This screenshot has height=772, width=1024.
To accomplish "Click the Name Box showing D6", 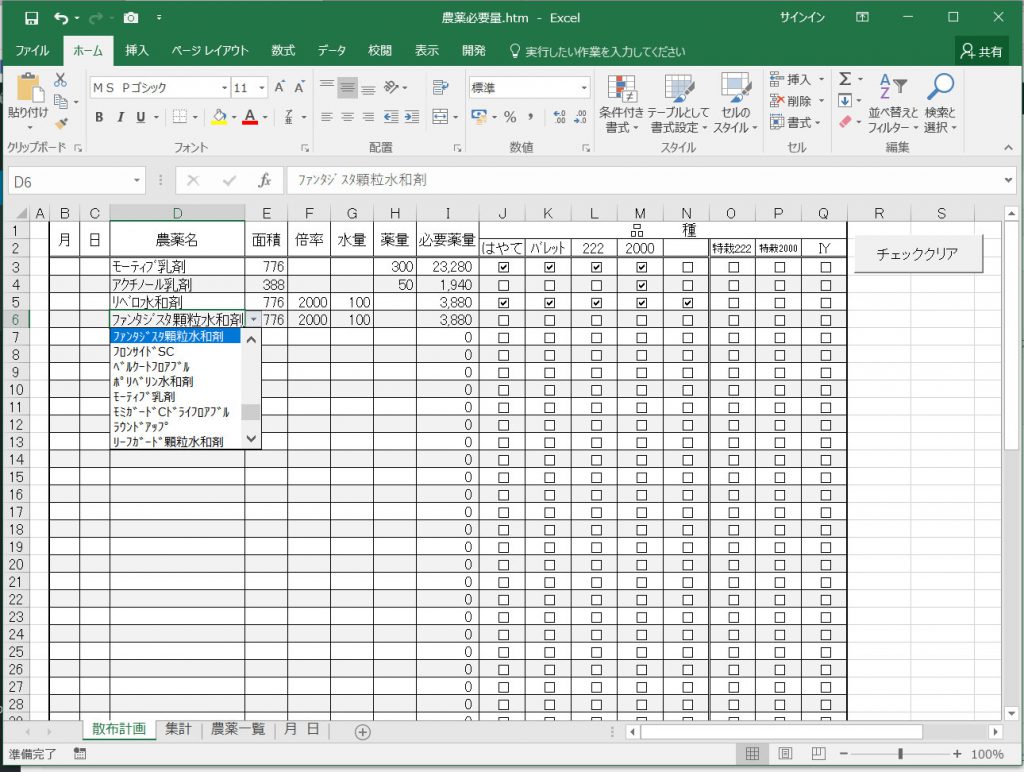I will coord(70,181).
